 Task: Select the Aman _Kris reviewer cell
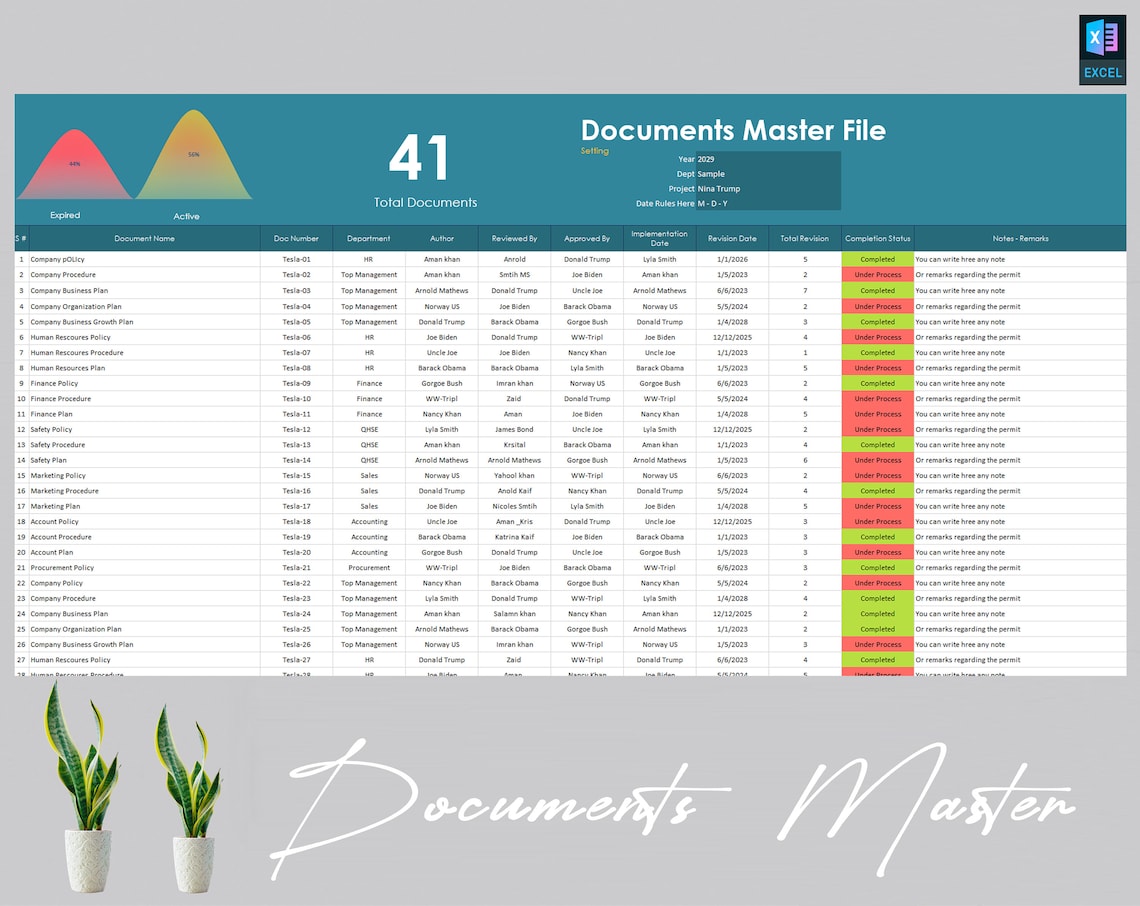coord(514,522)
